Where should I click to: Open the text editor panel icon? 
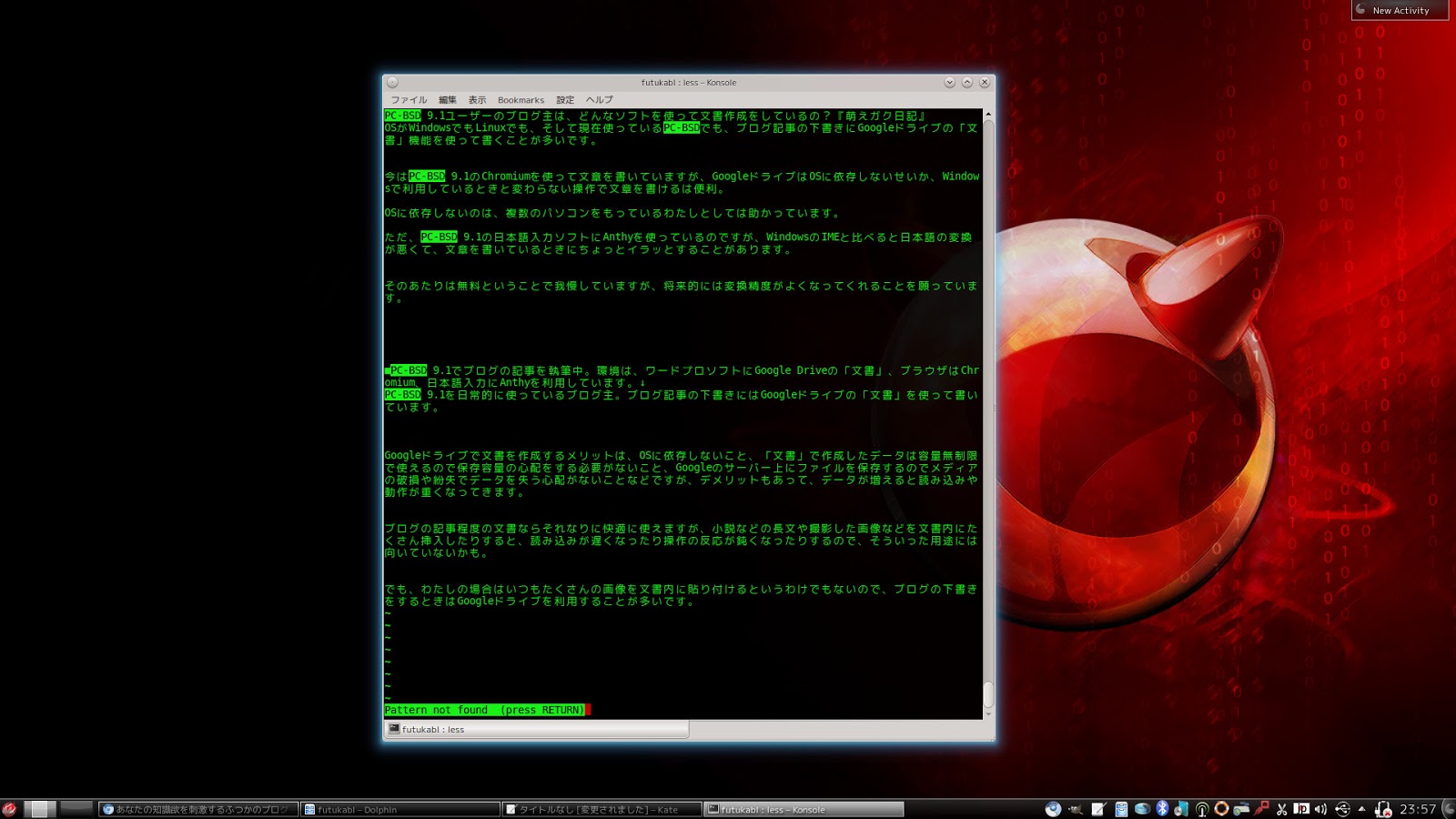[1098, 809]
